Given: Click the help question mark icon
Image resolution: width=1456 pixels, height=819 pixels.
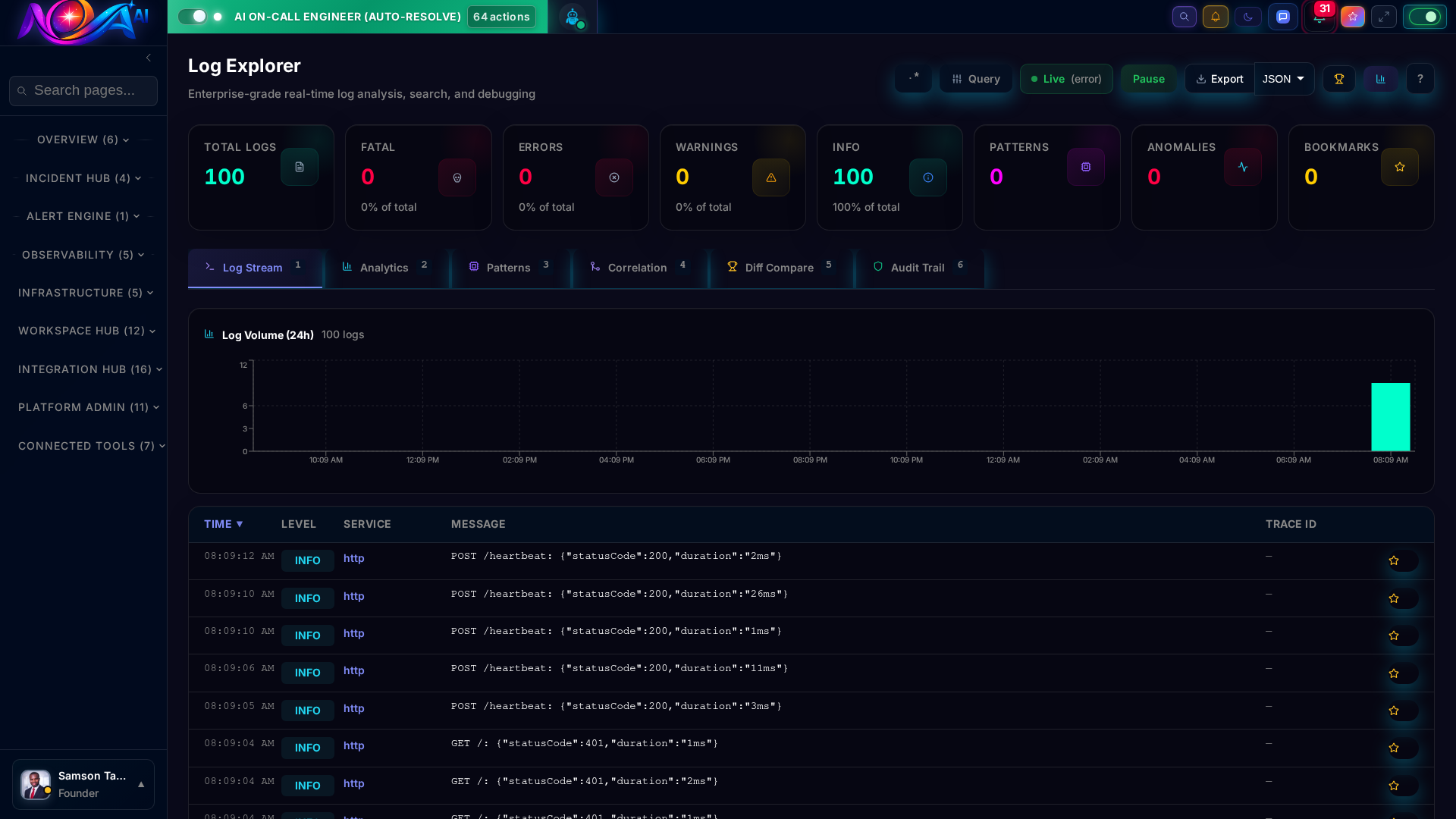Looking at the screenshot, I should point(1421,79).
